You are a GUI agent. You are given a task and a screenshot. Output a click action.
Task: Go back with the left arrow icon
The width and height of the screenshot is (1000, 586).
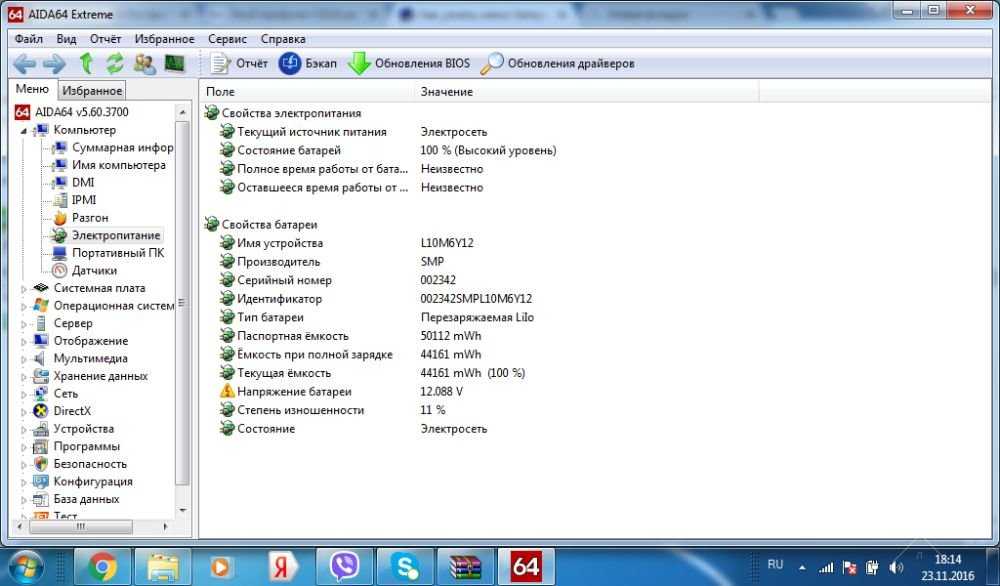[x=24, y=63]
